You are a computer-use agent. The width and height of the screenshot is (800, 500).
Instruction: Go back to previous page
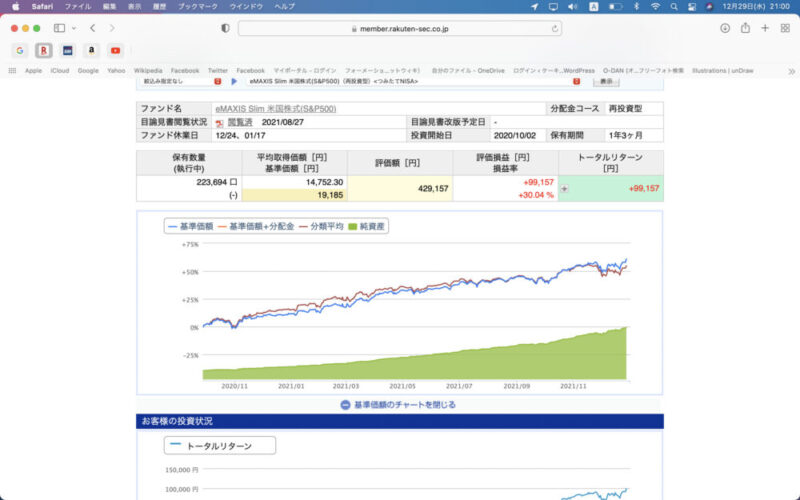pos(92,28)
